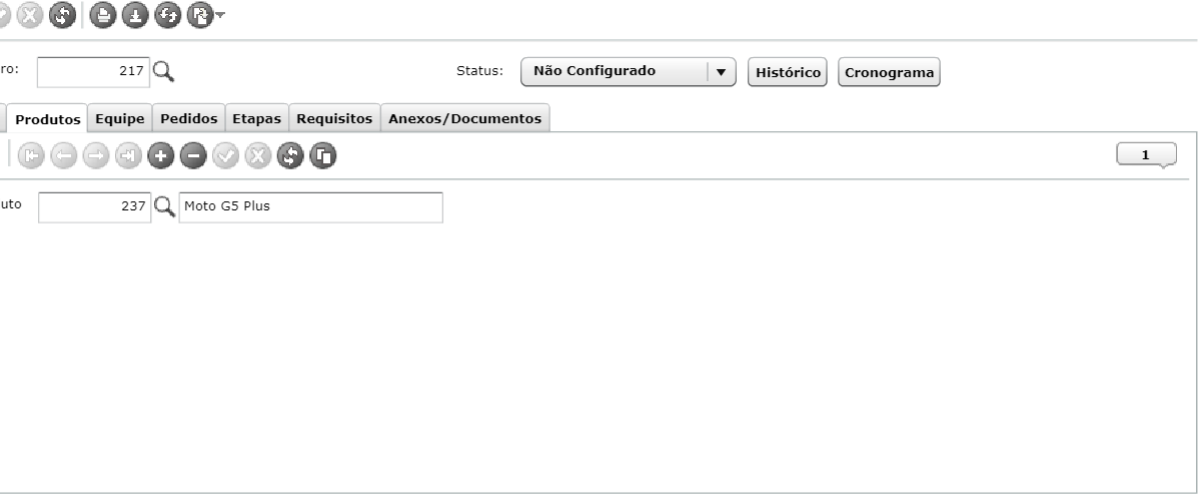
Task: Click the copy/duplicate icon in Produtos toolbar
Action: click(322, 155)
